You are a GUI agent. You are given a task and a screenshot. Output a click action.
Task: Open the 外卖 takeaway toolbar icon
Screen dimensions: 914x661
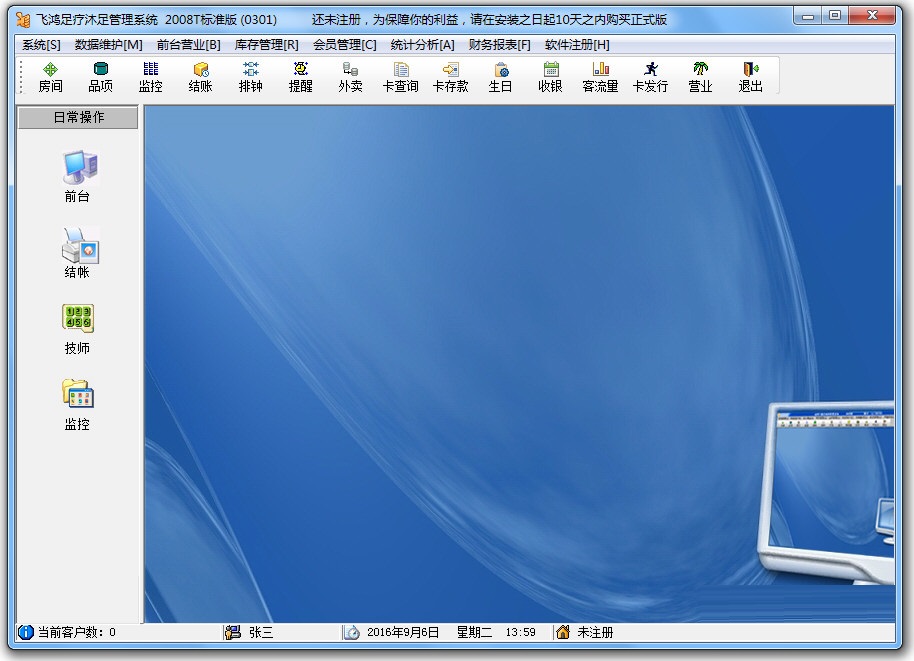(x=350, y=77)
